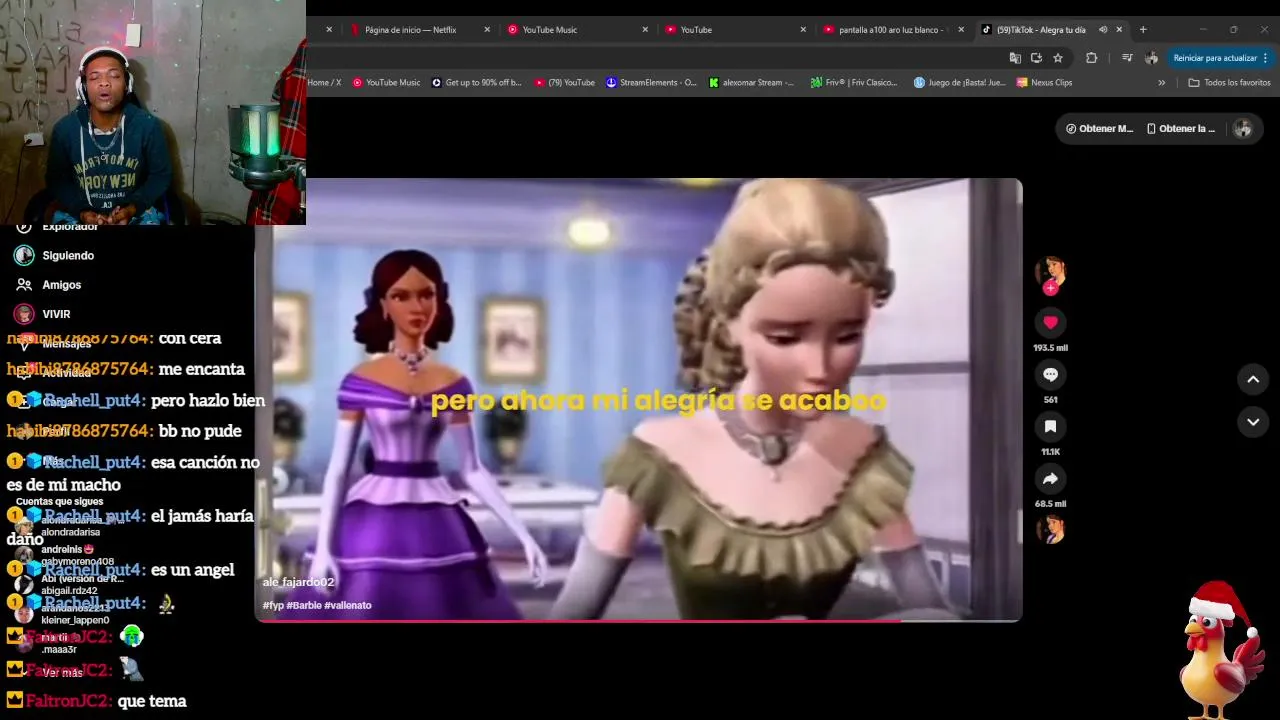
Task: Select the TikTok Alegra tu día tab
Action: (x=1040, y=30)
